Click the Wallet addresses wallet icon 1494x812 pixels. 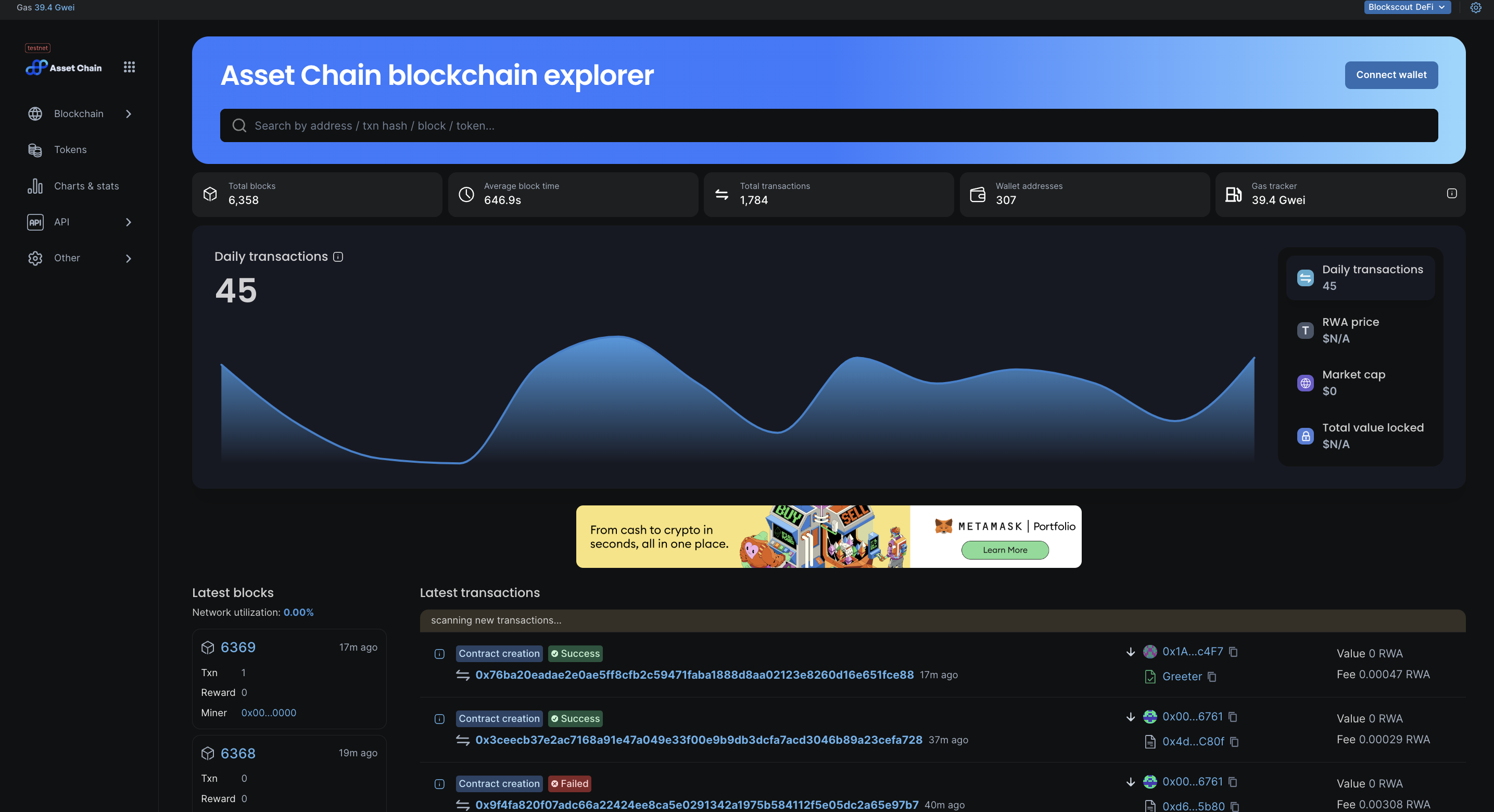point(978,194)
